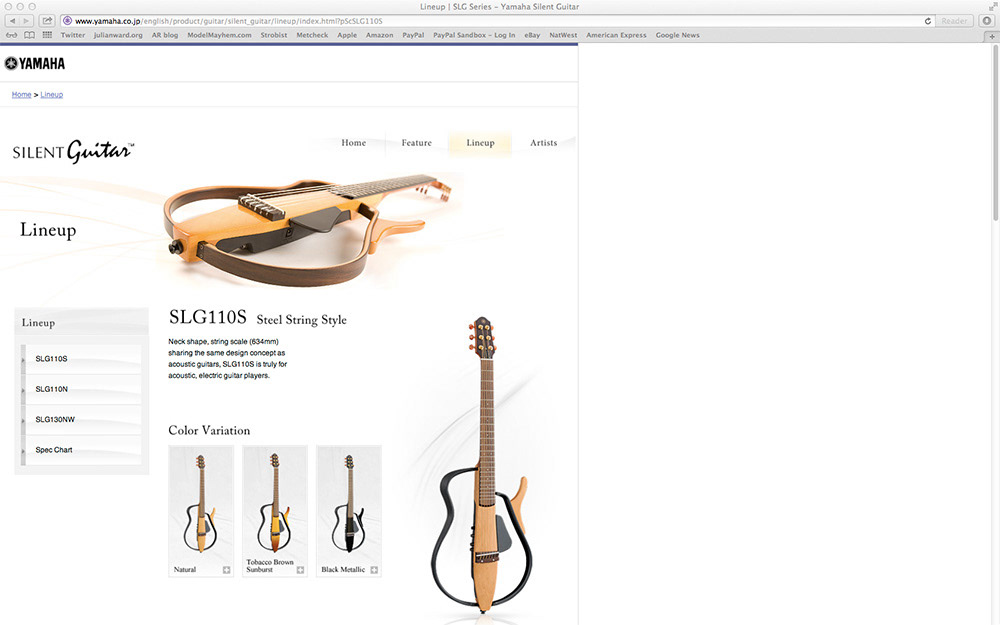Viewport: 1000px width, 625px height.
Task: Open the Downloads arrow button
Action: 987,21
